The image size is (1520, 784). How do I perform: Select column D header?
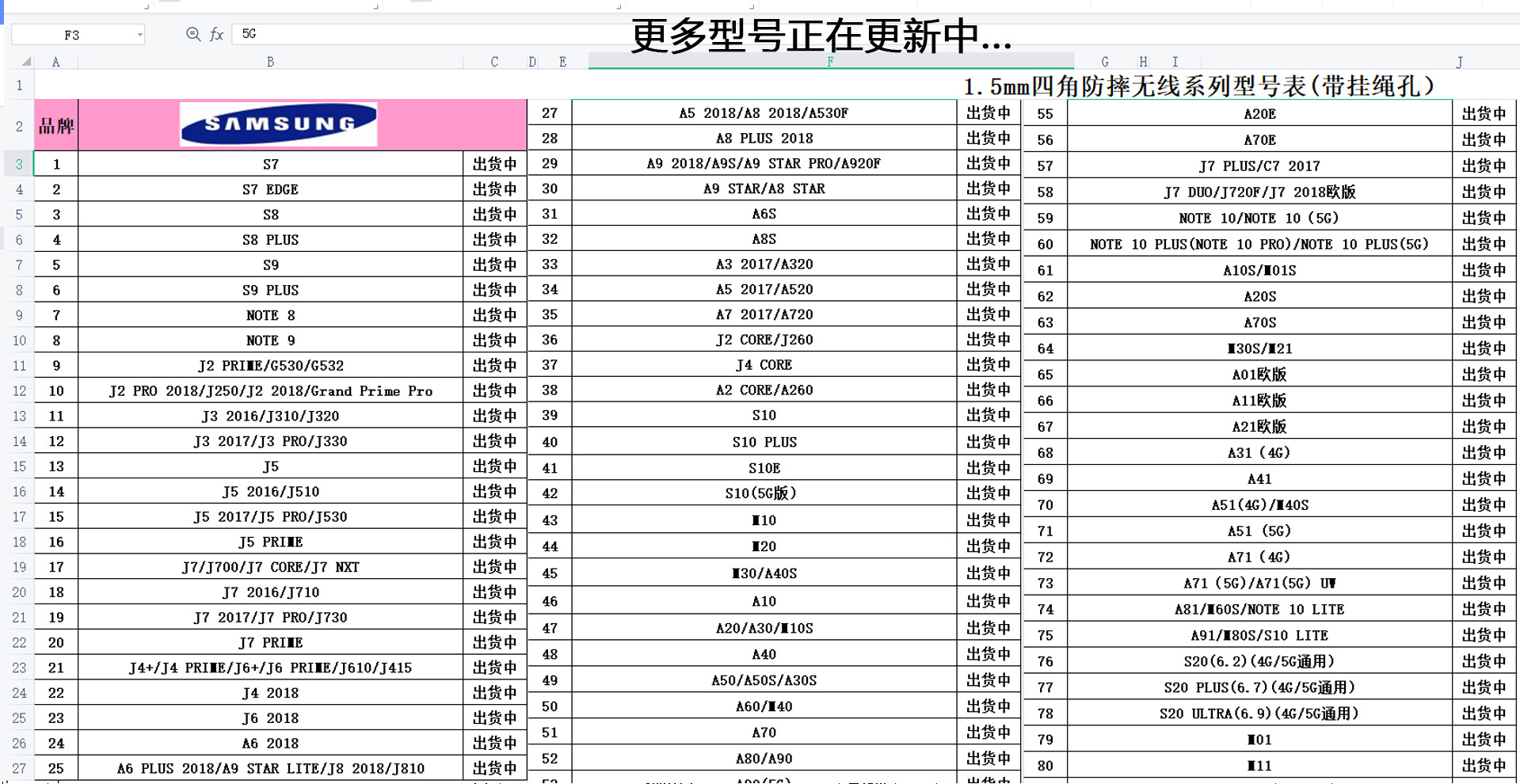(x=532, y=62)
